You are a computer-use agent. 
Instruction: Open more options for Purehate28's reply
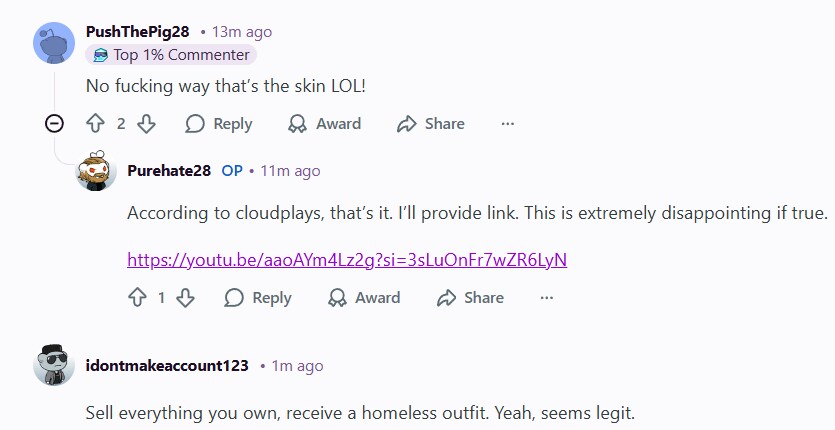tap(547, 297)
